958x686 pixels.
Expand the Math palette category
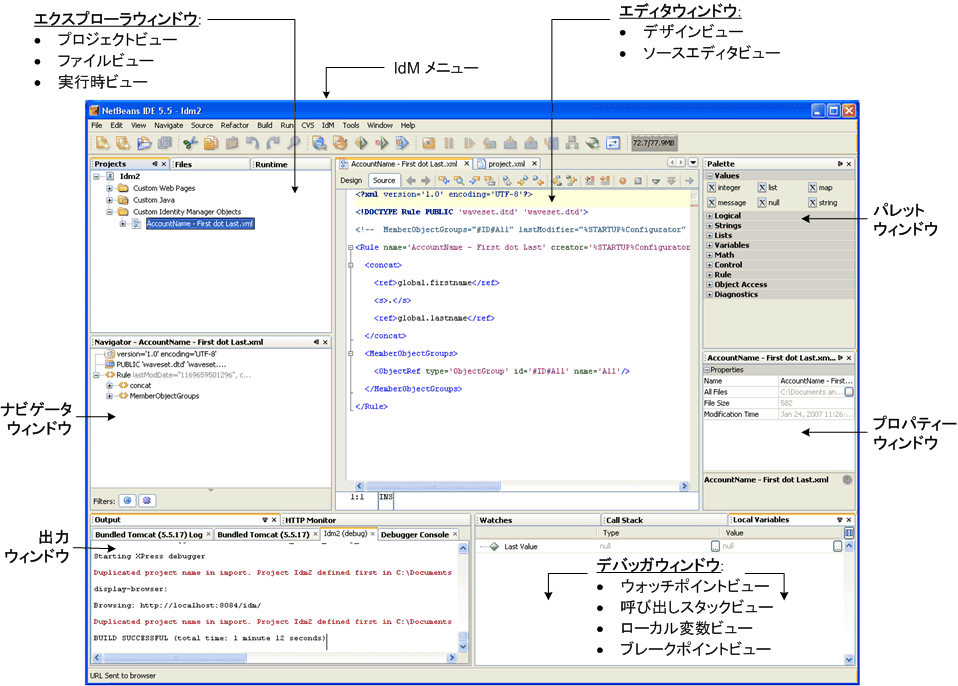pos(709,255)
